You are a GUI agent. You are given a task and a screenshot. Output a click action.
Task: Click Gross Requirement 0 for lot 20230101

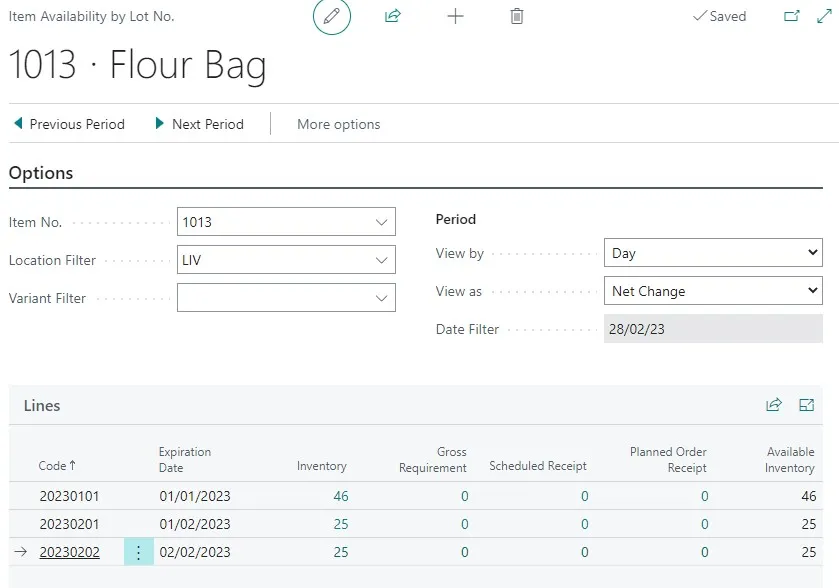464,496
